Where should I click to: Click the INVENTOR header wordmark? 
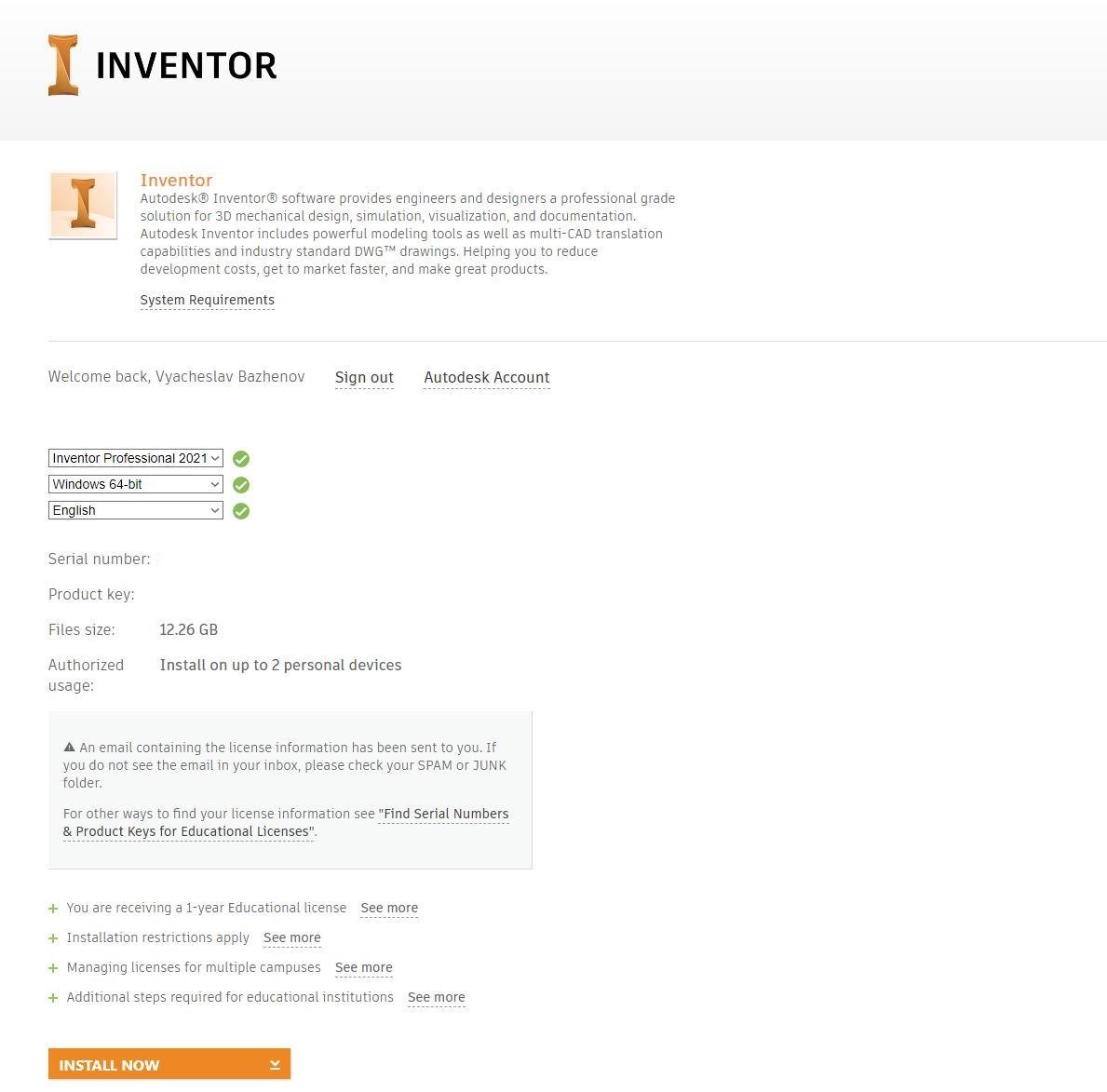pos(185,66)
